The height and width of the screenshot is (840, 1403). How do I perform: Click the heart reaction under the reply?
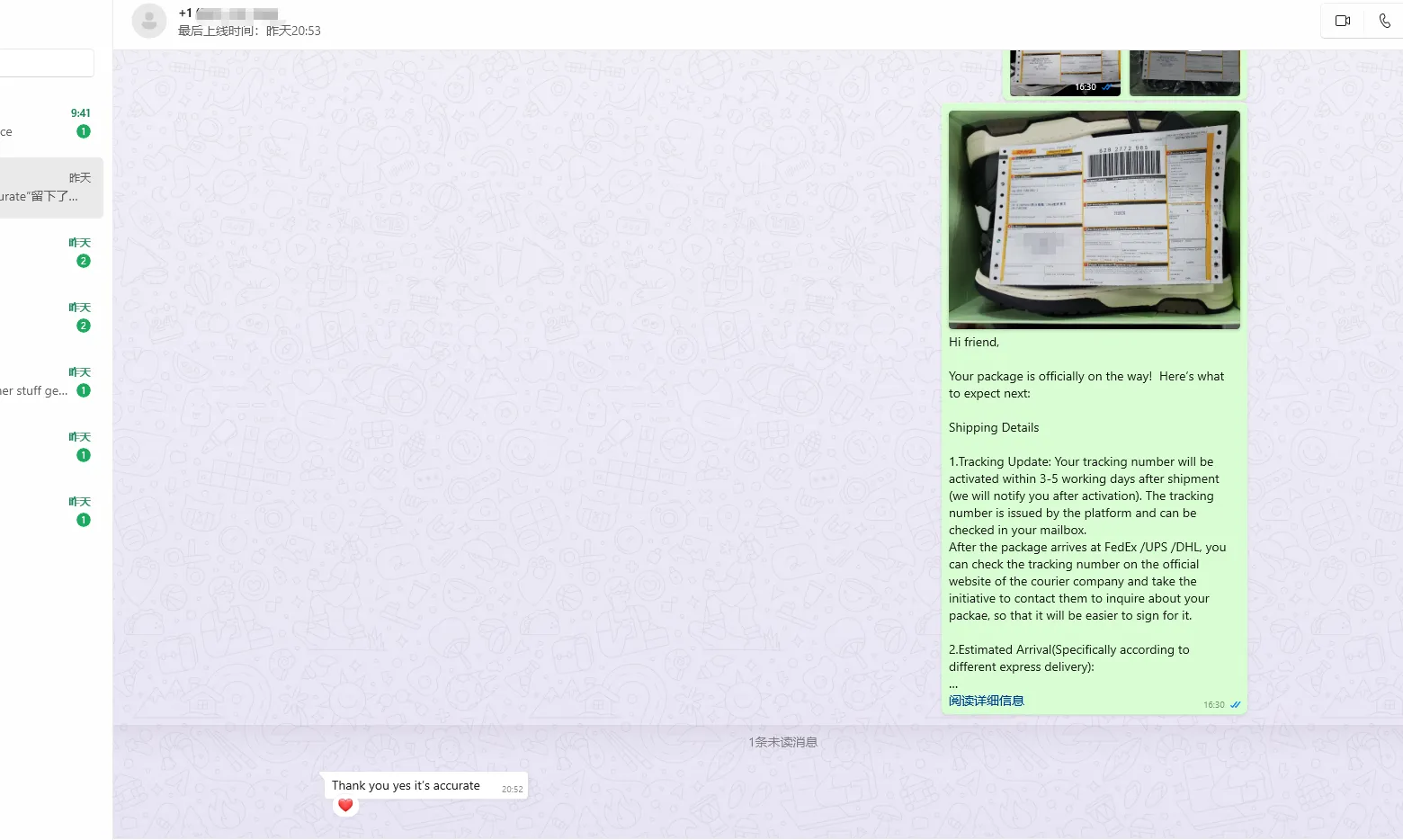point(345,806)
